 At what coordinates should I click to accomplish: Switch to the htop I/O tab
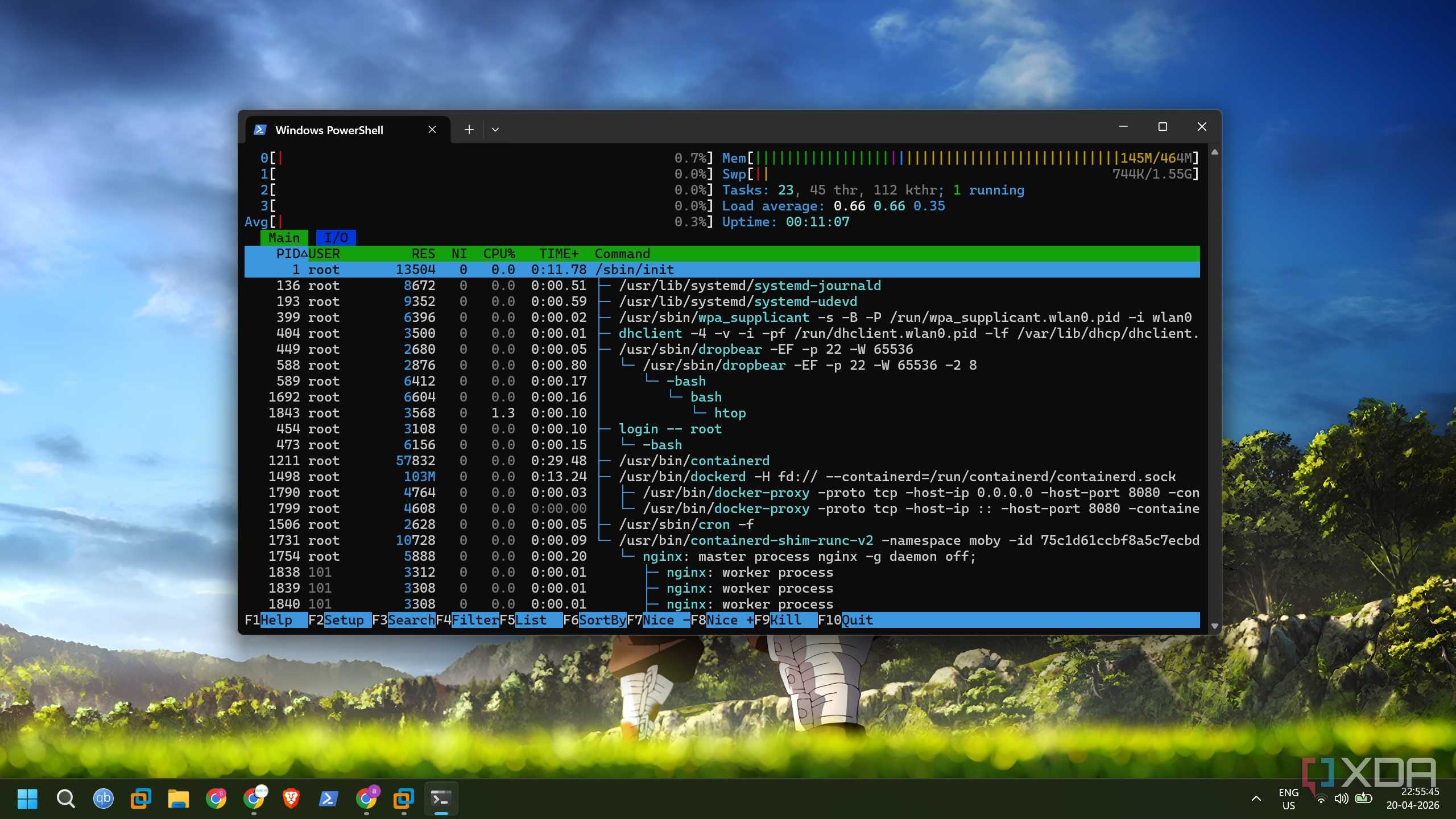click(336, 238)
